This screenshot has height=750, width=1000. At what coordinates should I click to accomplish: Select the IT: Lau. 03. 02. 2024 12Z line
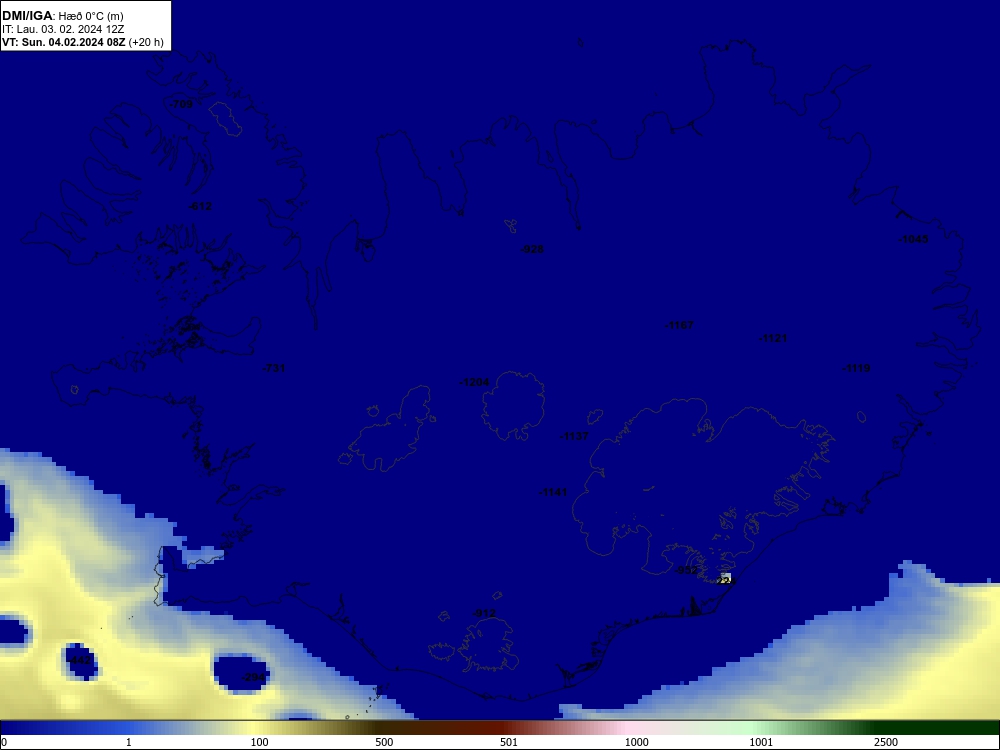coord(62,29)
